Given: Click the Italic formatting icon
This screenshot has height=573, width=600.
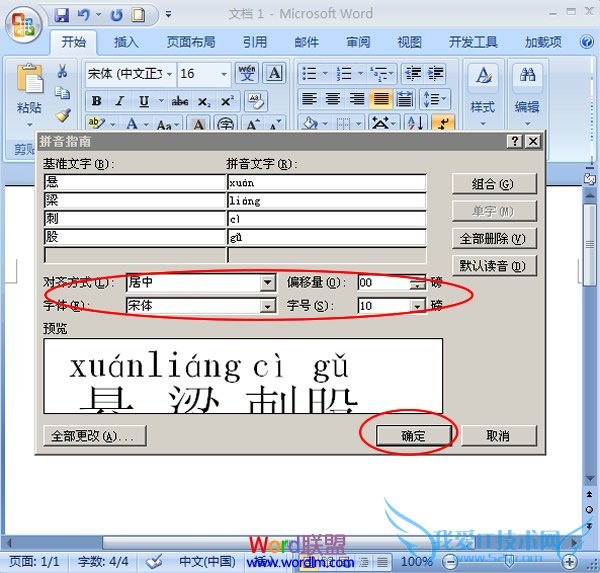Looking at the screenshot, I should click(121, 101).
